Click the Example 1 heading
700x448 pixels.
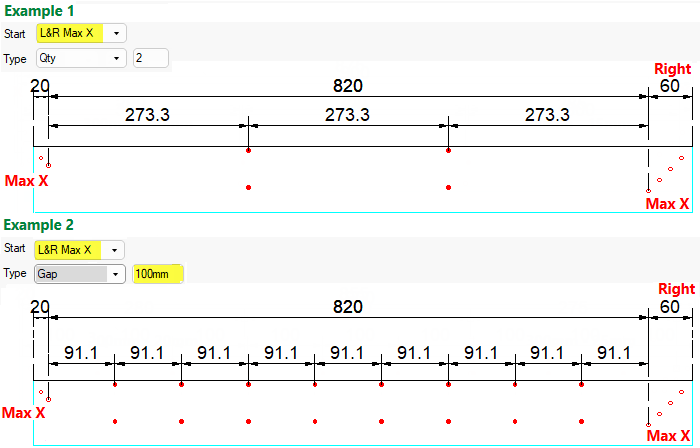[x=38, y=9]
